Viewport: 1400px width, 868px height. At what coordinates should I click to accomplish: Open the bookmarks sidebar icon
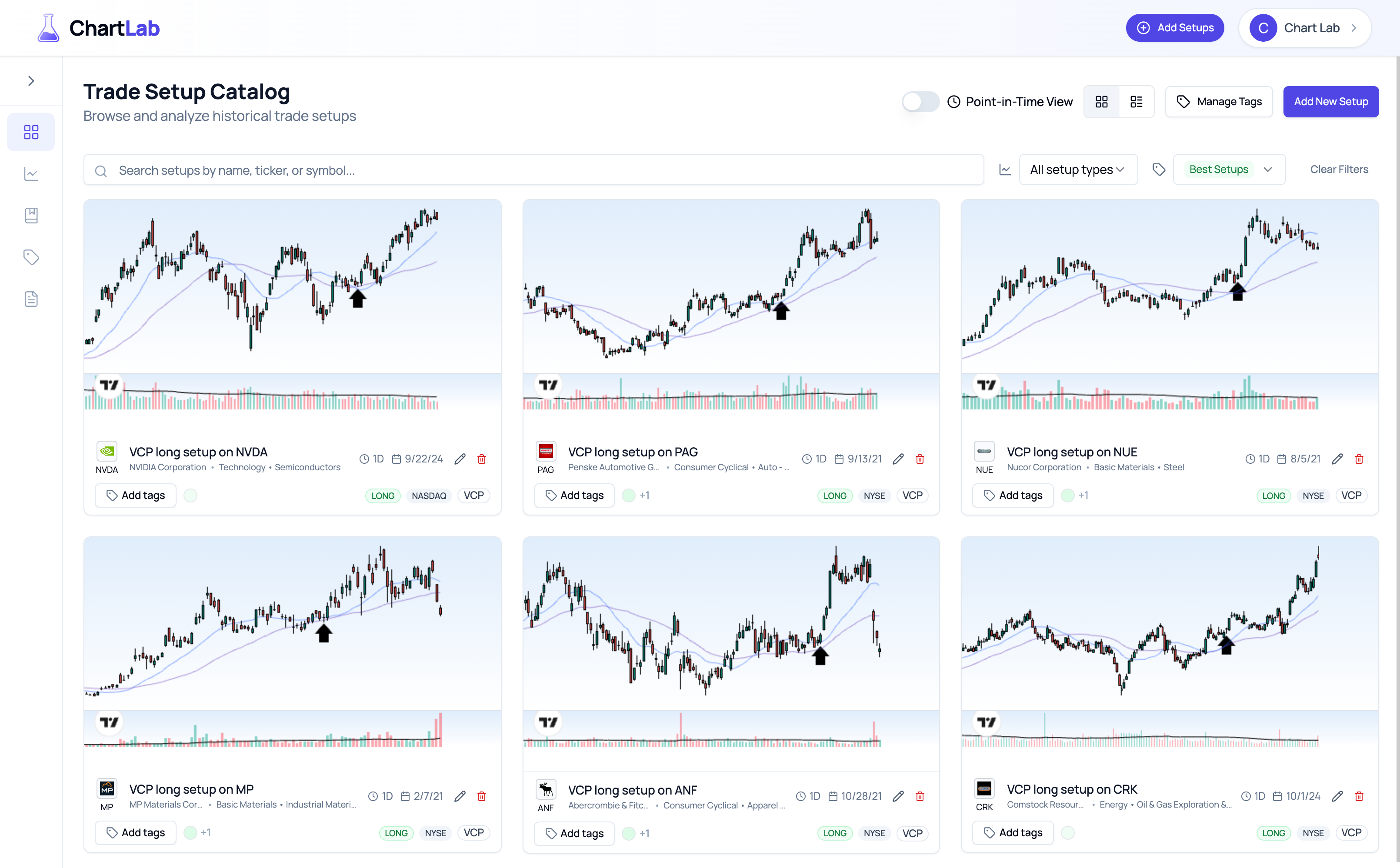click(x=31, y=215)
